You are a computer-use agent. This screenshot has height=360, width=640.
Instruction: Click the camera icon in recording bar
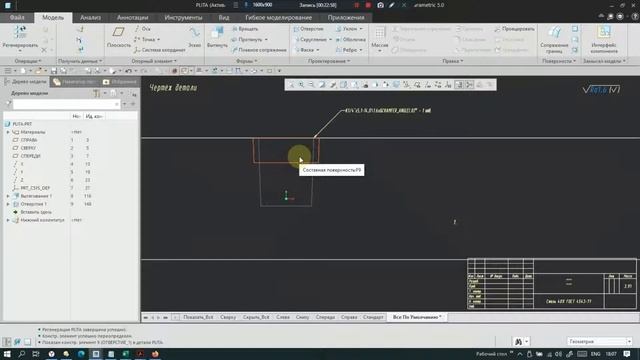pos(380,5)
